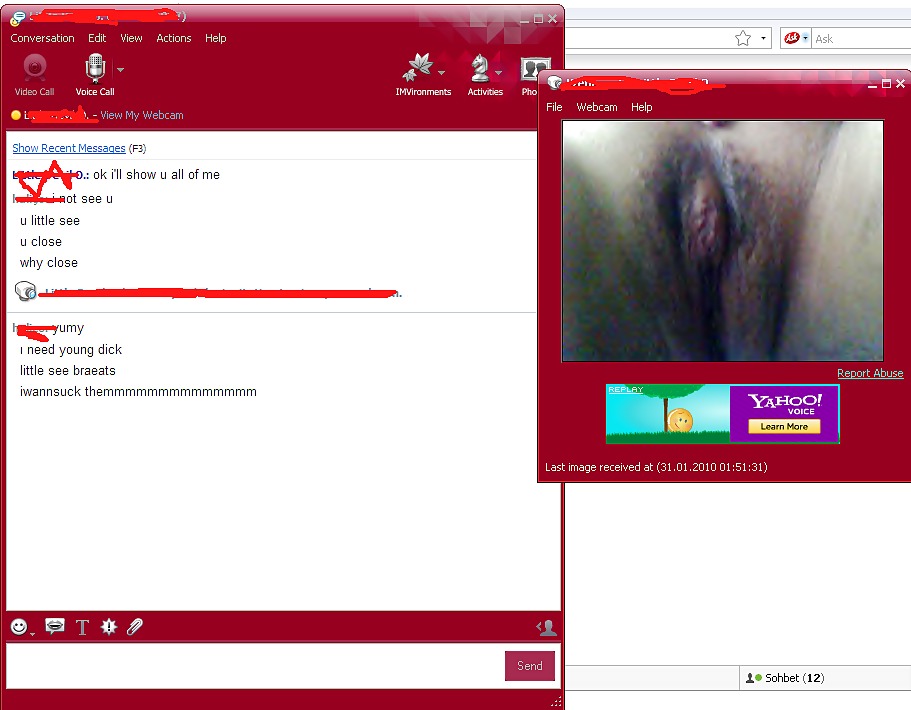Click the Ask search engine icon
The image size is (911, 710).
pyautogui.click(x=791, y=38)
